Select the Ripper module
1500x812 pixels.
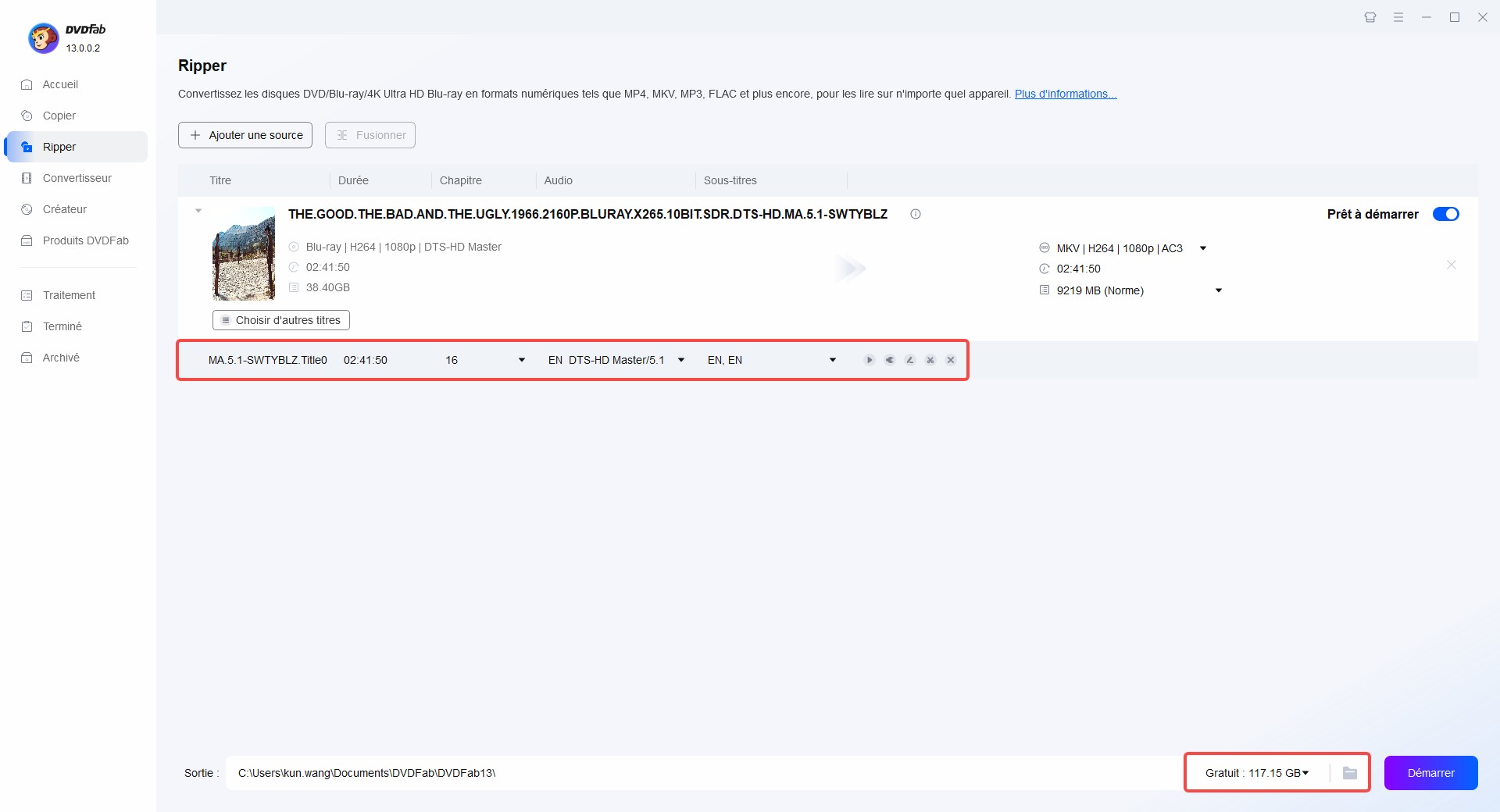tap(76, 147)
